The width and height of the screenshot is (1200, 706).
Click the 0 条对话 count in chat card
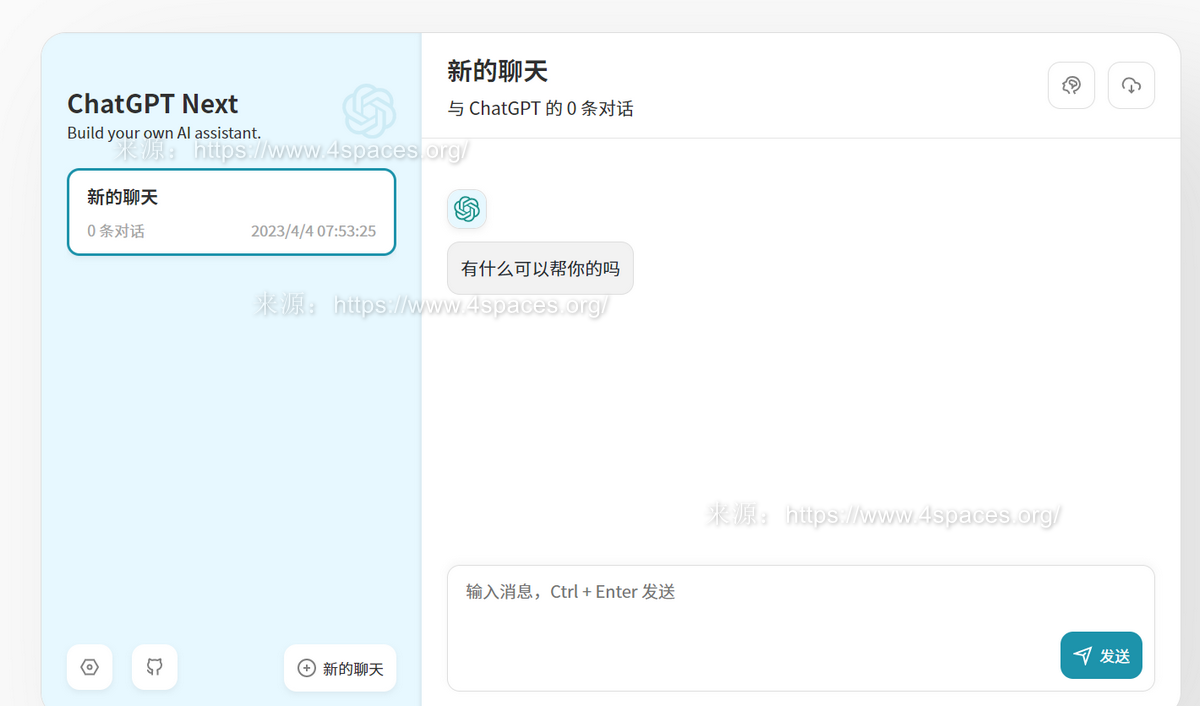pyautogui.click(x=116, y=231)
